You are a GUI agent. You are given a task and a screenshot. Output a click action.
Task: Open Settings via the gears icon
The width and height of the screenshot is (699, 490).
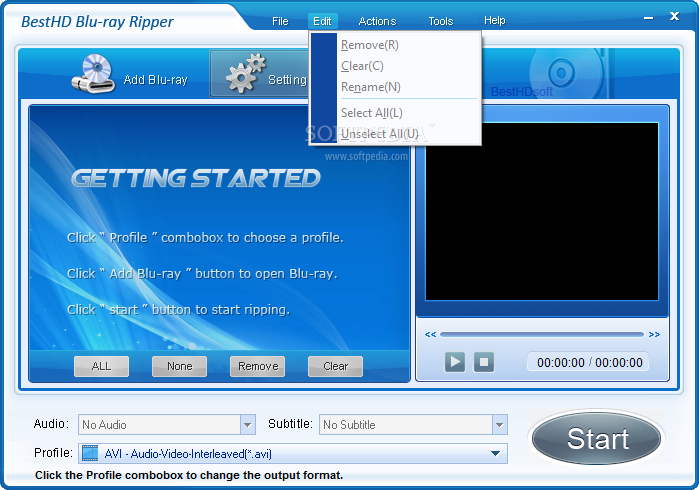(x=245, y=74)
